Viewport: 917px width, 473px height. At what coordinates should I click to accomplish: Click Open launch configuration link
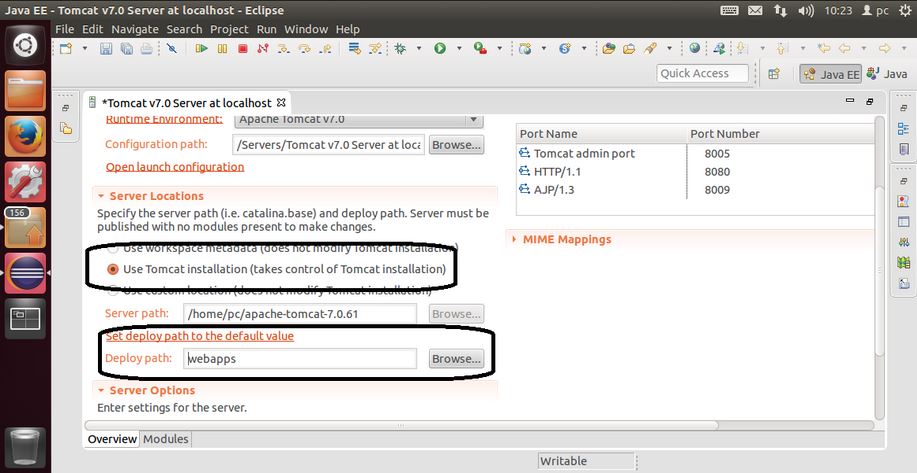[x=175, y=167]
